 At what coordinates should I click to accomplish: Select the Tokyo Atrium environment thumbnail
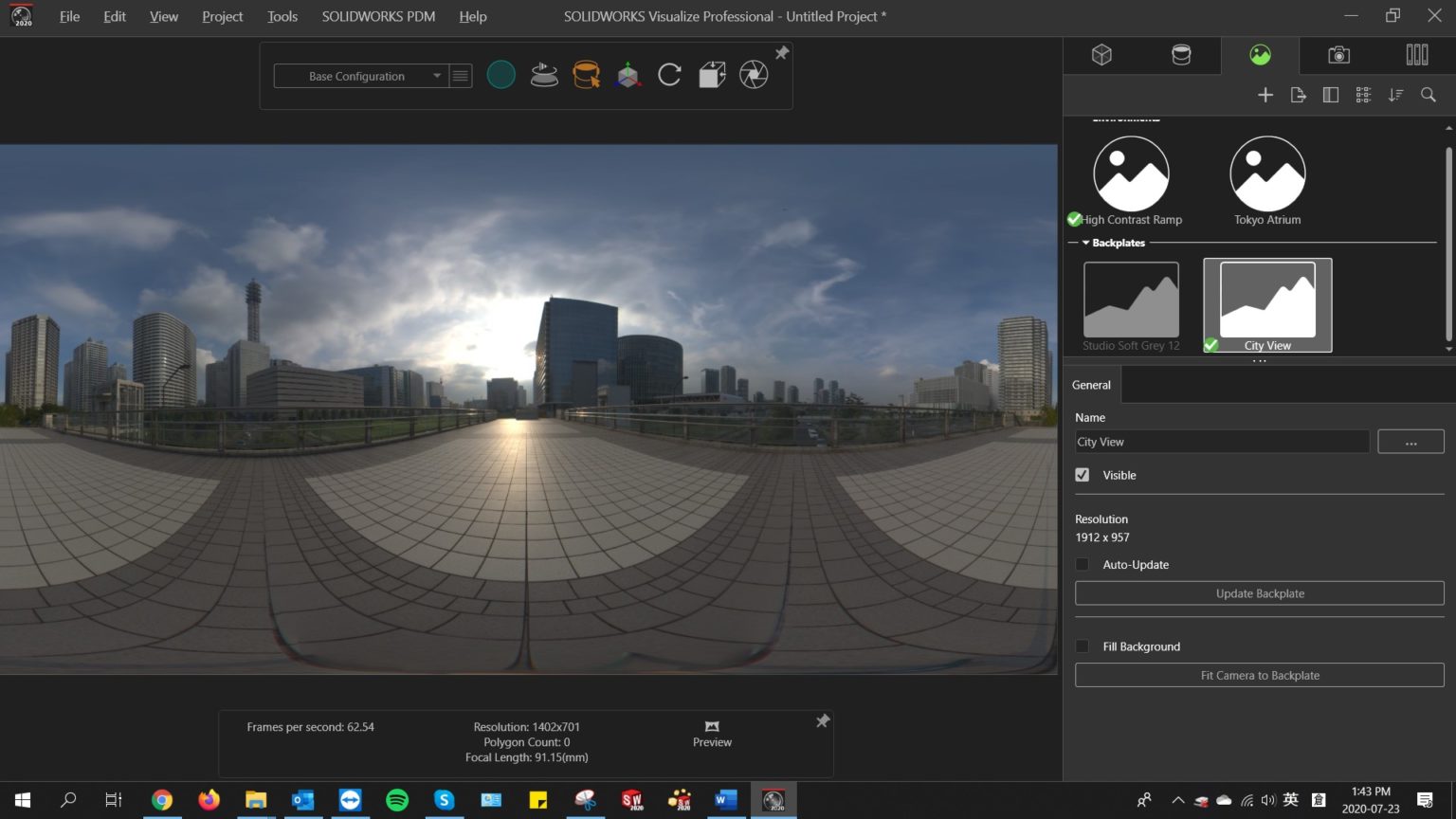click(x=1266, y=173)
